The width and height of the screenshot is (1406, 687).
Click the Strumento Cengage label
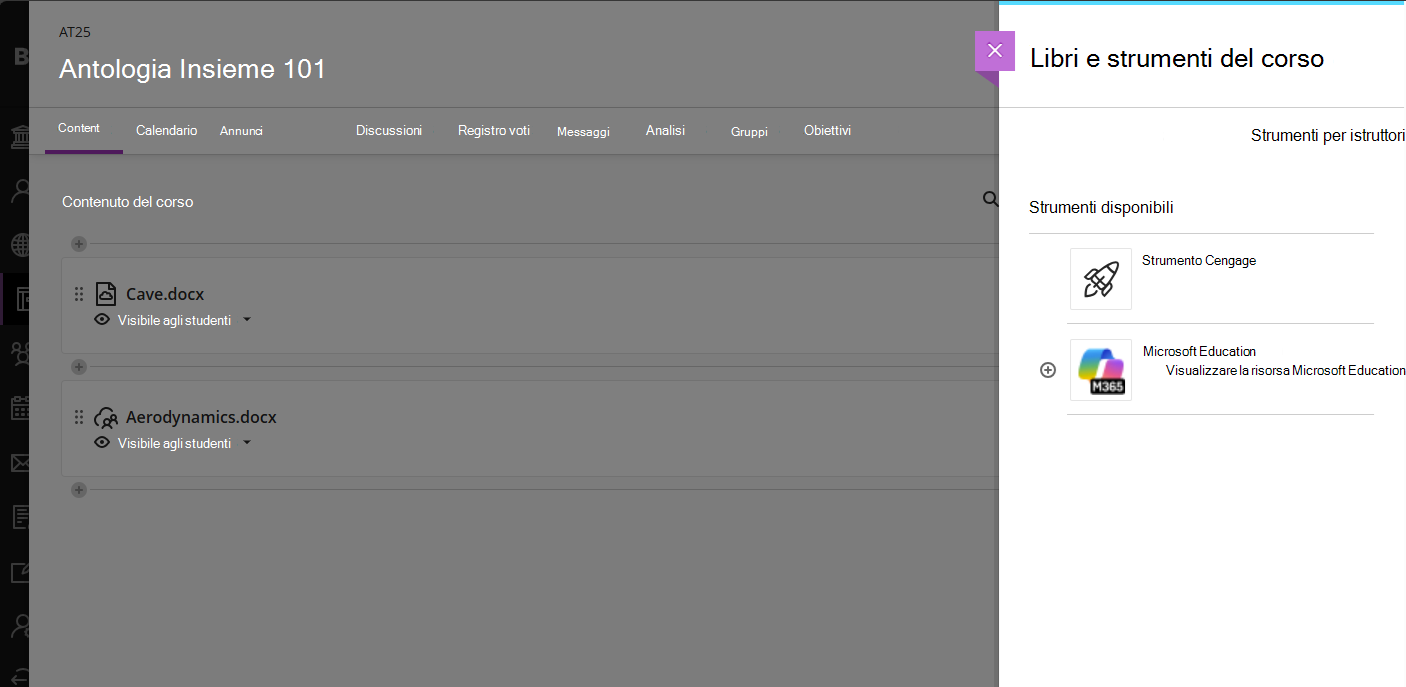[1199, 260]
